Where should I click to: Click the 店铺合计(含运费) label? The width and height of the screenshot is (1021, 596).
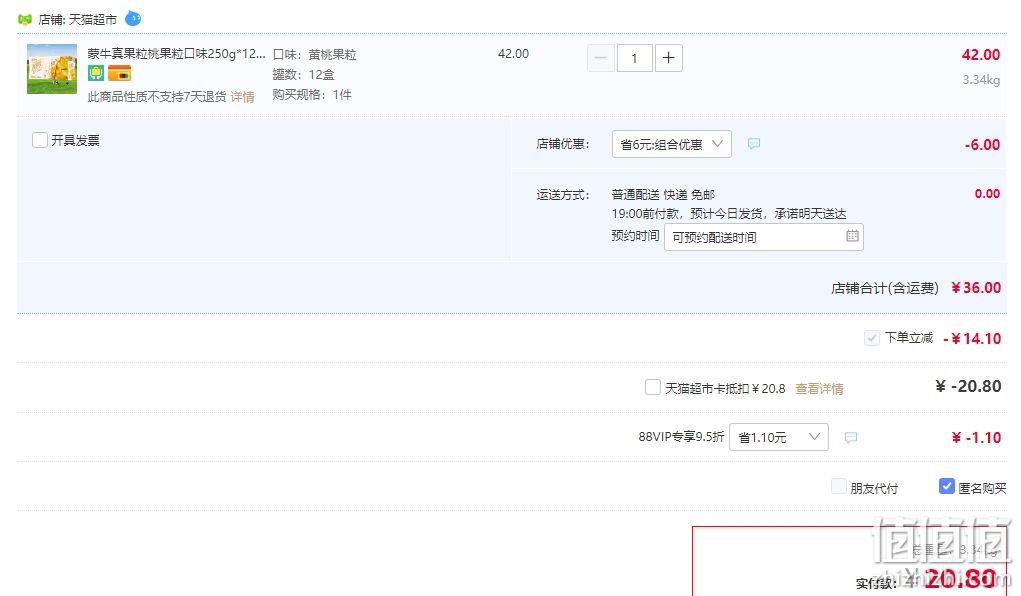pyautogui.click(x=885, y=288)
